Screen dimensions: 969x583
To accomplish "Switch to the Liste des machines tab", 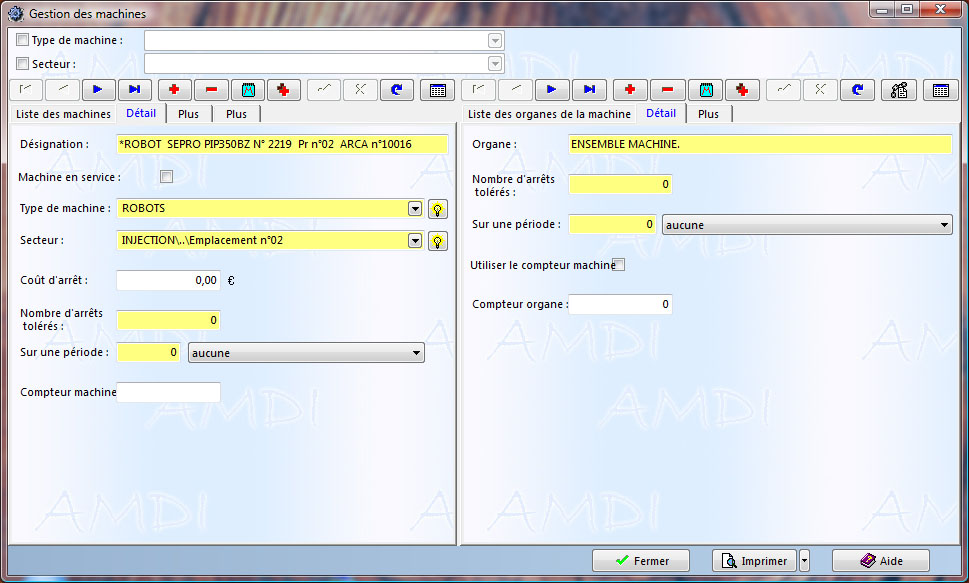I will (x=64, y=114).
